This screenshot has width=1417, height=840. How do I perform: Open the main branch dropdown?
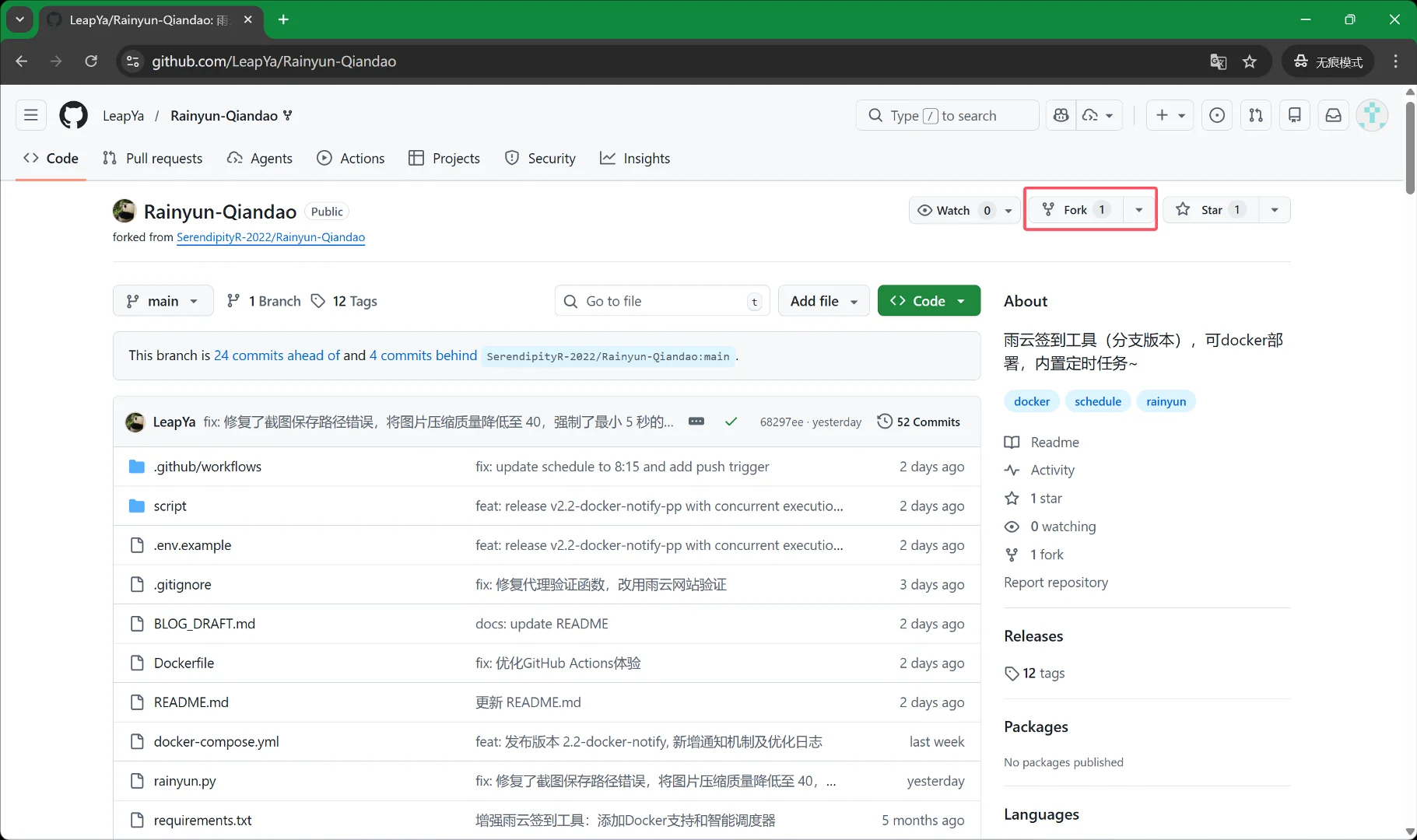click(163, 301)
